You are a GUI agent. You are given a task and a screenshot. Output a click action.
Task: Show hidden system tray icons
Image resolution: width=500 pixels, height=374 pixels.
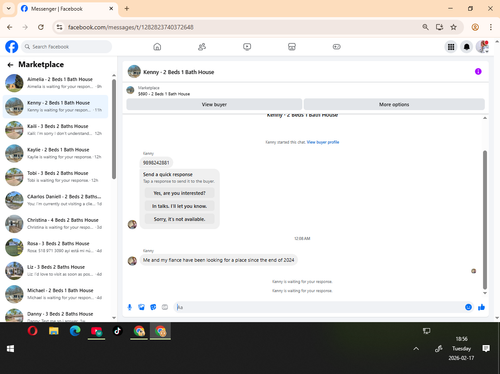[416, 349]
